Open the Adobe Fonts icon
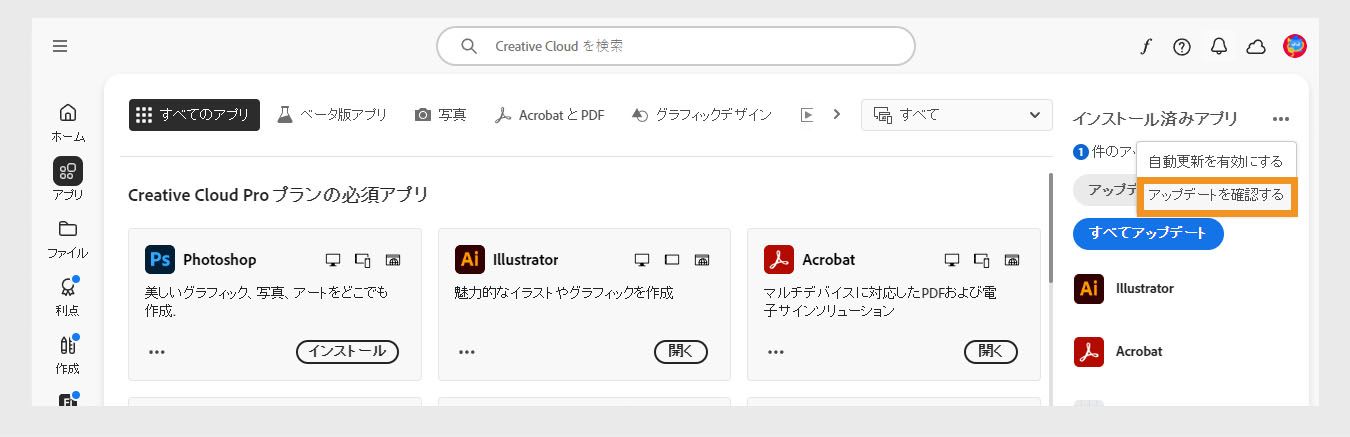1350x437 pixels. click(1146, 46)
